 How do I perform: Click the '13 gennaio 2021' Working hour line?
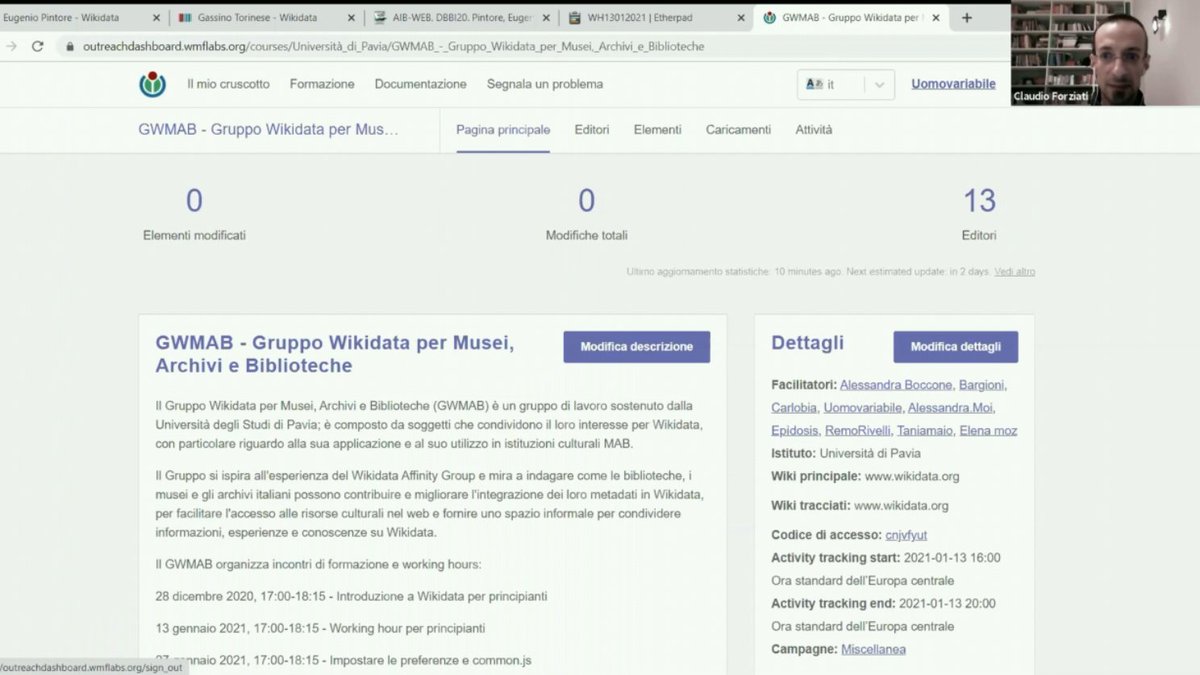[320, 629]
